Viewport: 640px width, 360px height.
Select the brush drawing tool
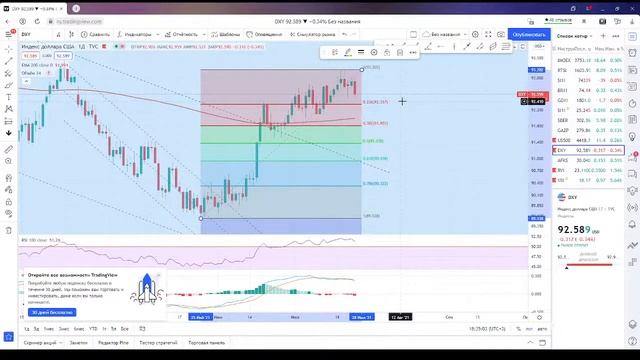click(9, 85)
